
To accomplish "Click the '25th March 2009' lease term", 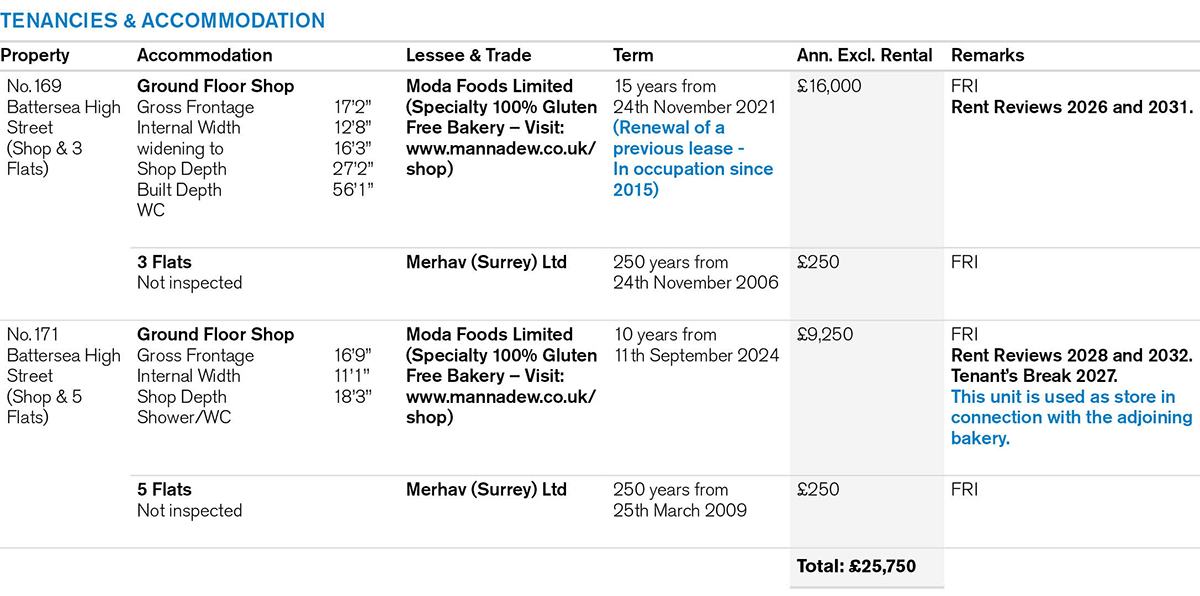I will 680,510.
